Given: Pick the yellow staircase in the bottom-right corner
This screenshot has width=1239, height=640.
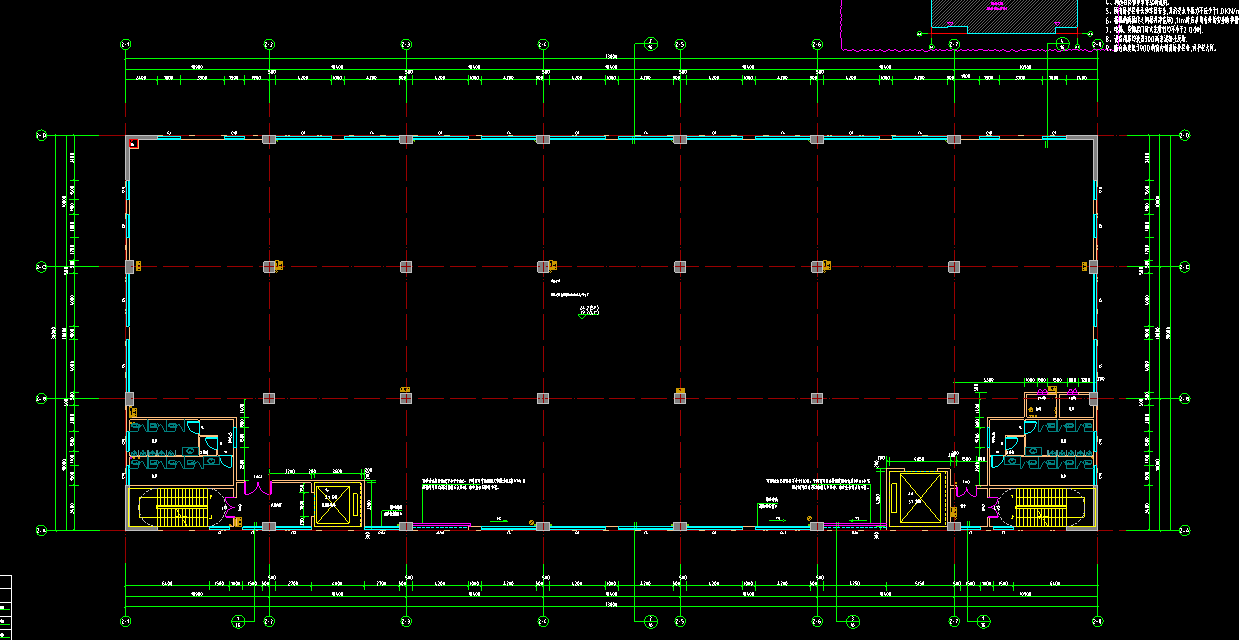Looking at the screenshot, I should (x=1043, y=507).
